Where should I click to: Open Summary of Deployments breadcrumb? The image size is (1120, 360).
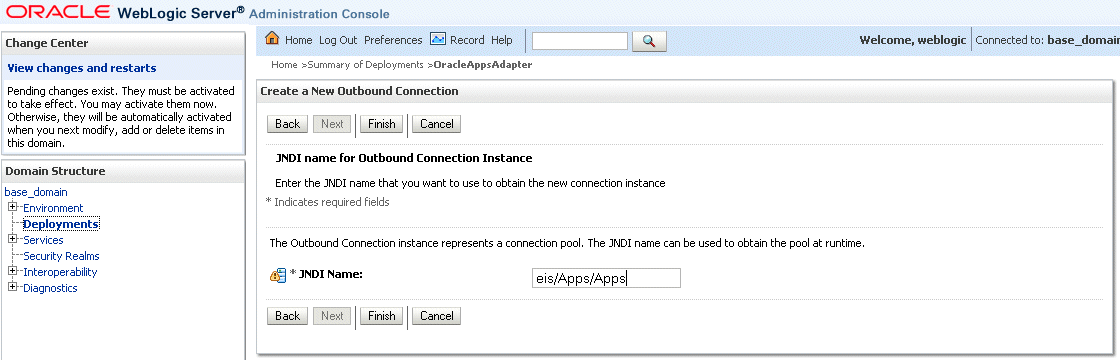pos(365,64)
